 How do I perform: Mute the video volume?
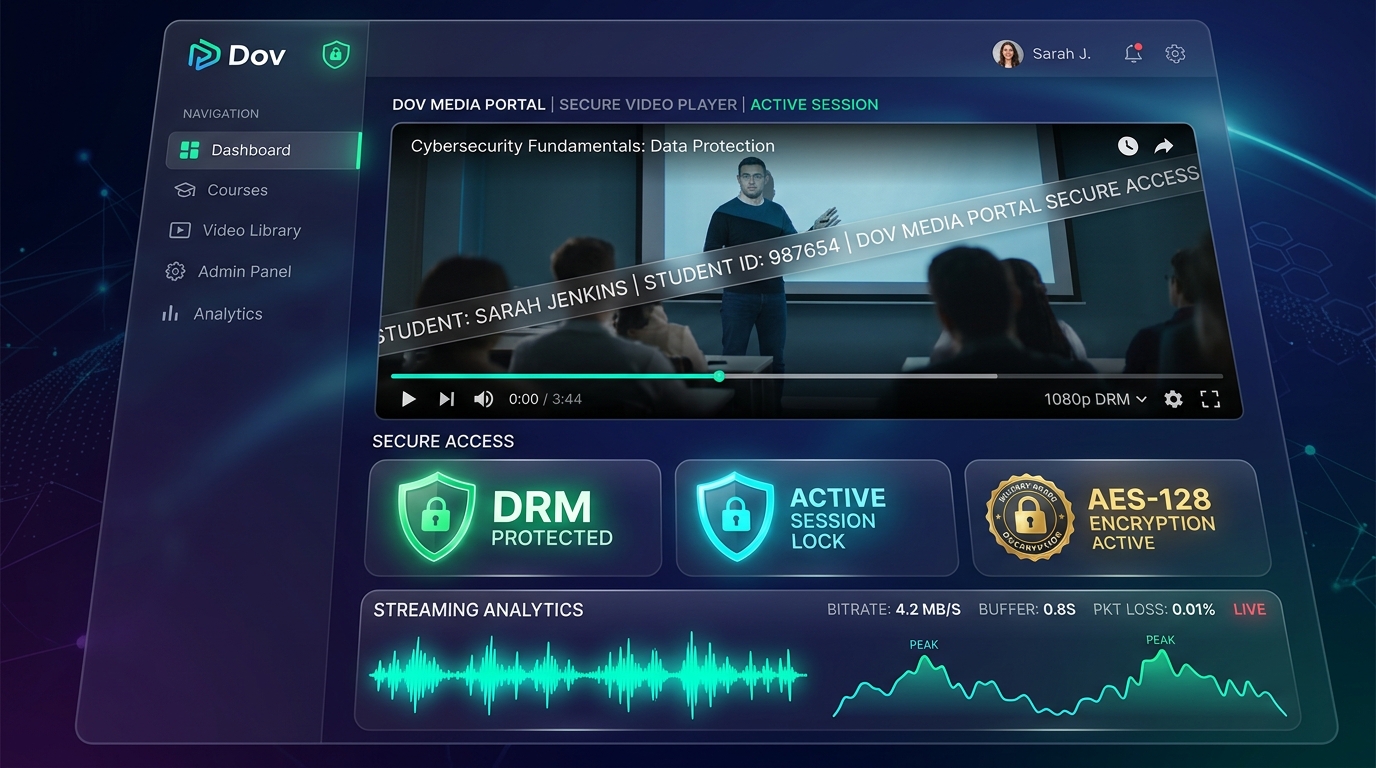point(483,399)
